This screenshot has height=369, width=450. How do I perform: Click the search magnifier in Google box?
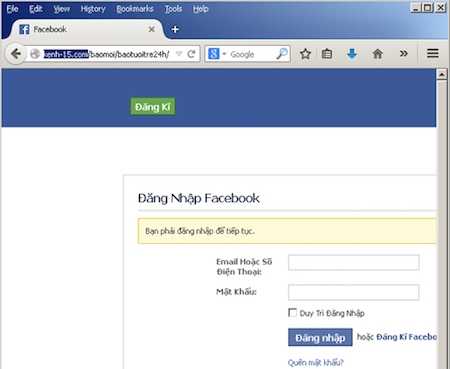click(282, 54)
